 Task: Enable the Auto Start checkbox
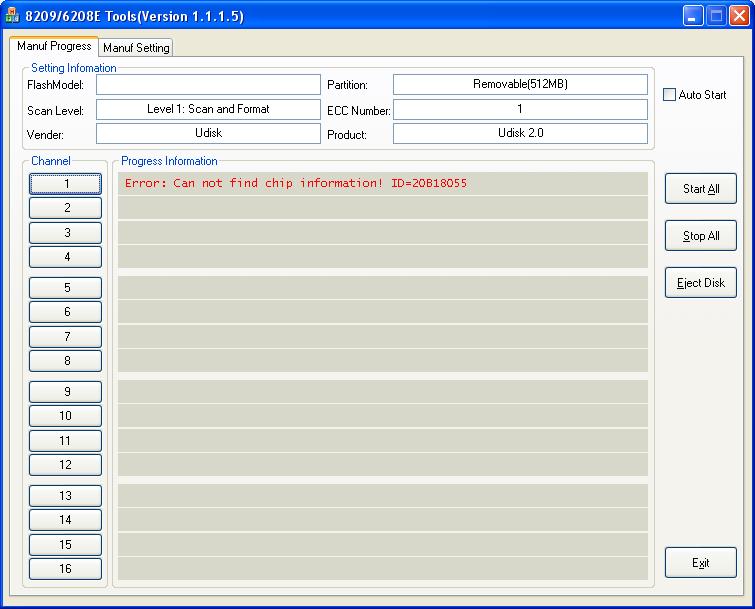[670, 95]
